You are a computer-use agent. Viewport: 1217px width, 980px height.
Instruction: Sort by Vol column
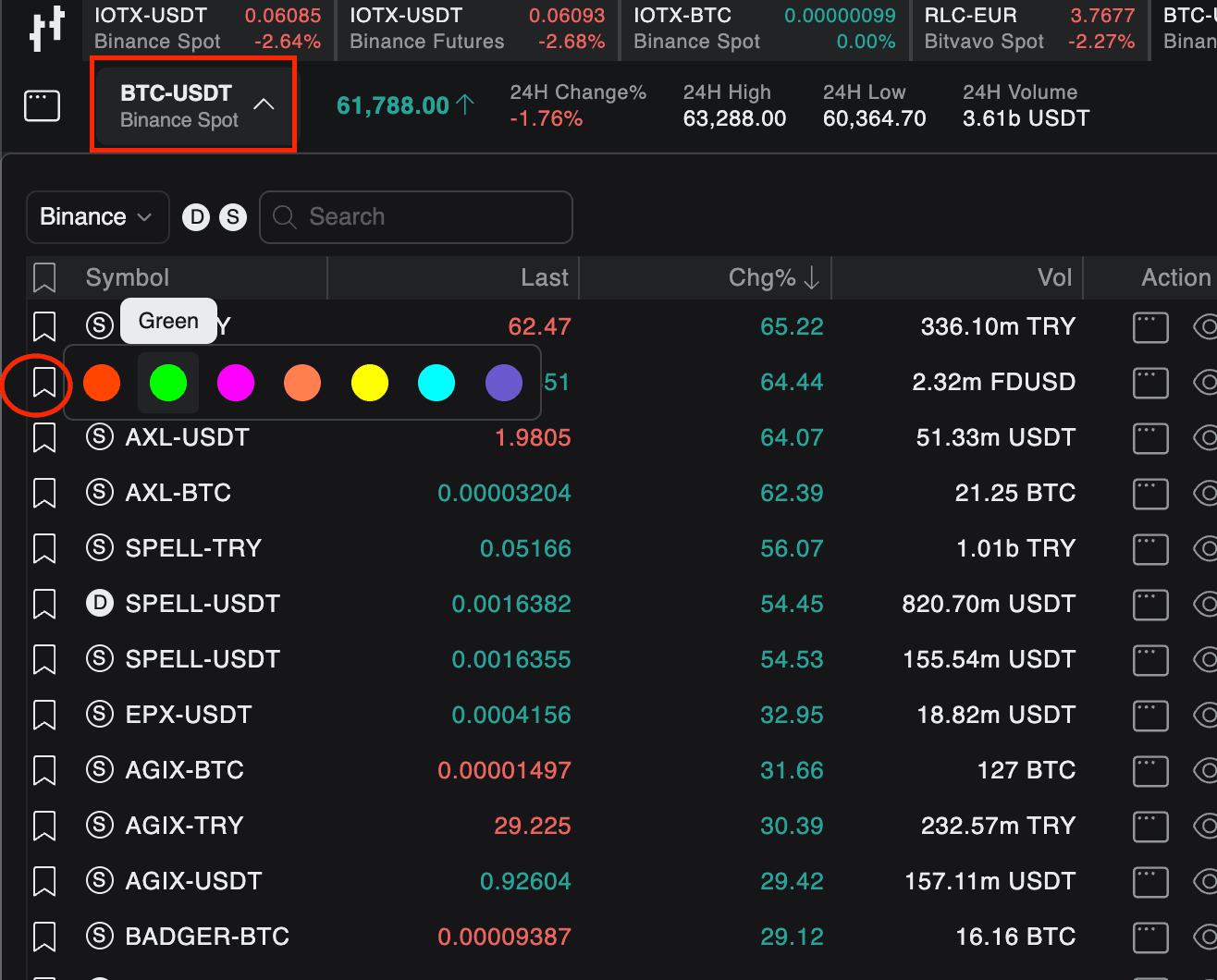tap(1054, 277)
